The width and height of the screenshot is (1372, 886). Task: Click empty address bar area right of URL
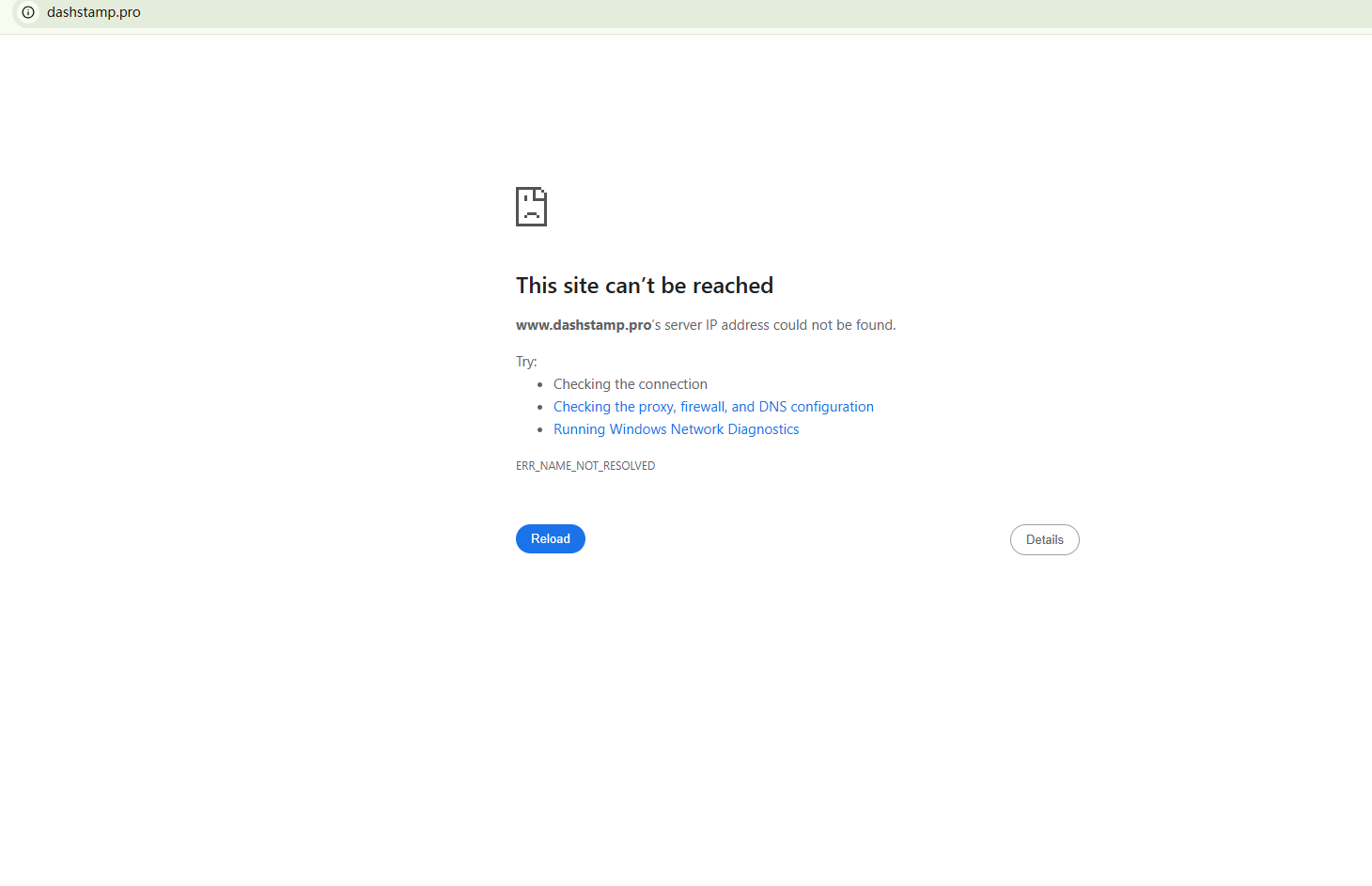(x=752, y=12)
